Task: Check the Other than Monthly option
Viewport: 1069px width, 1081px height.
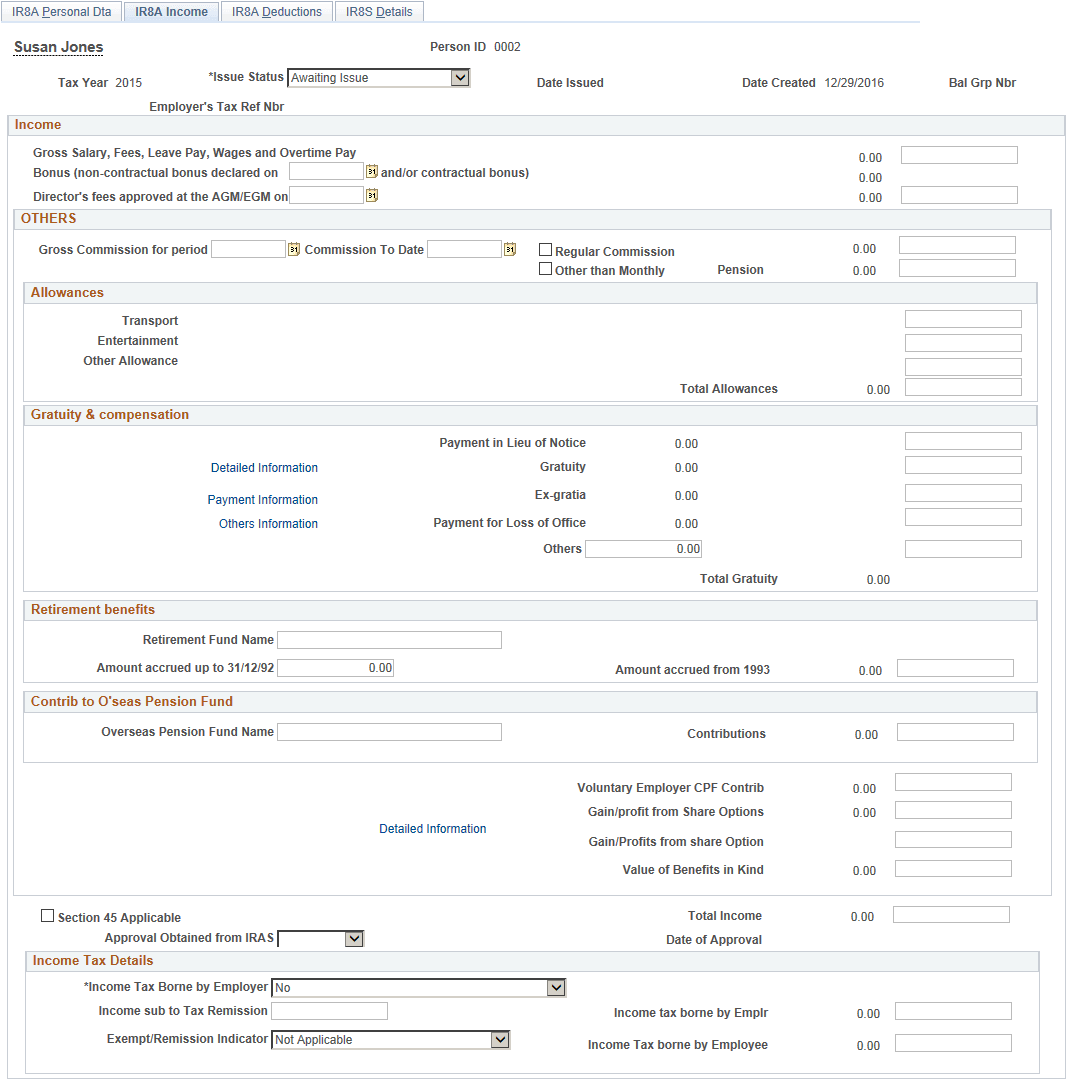Action: point(545,268)
